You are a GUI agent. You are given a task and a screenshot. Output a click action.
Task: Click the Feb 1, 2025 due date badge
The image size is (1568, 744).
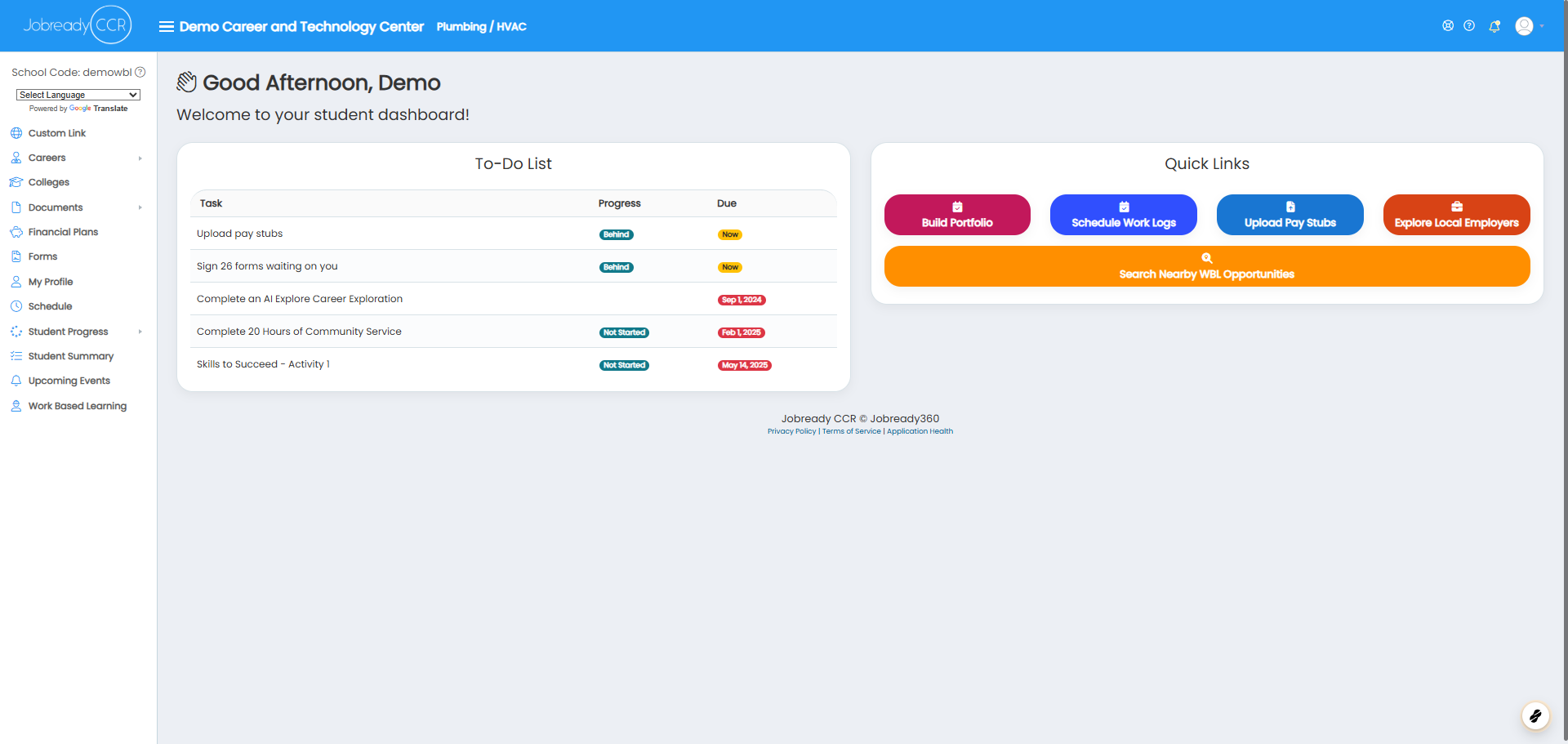click(x=742, y=332)
